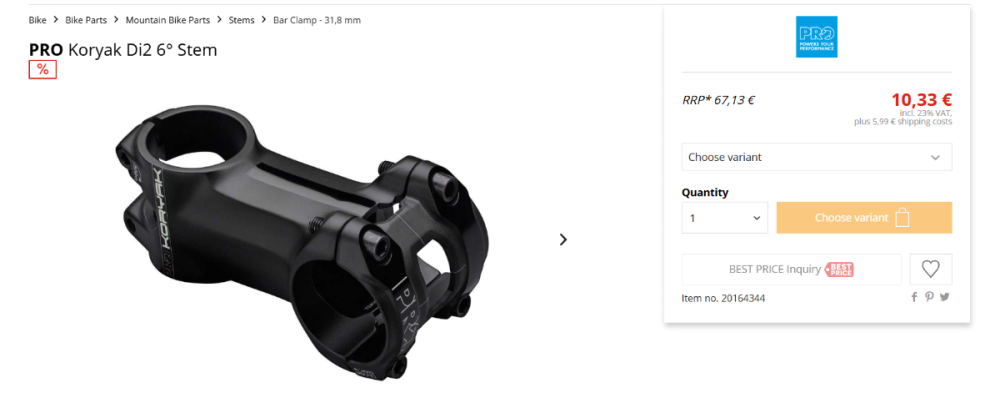Navigate to Mountain Bike Parts breadcrumb
1000x413 pixels.
[168, 20]
